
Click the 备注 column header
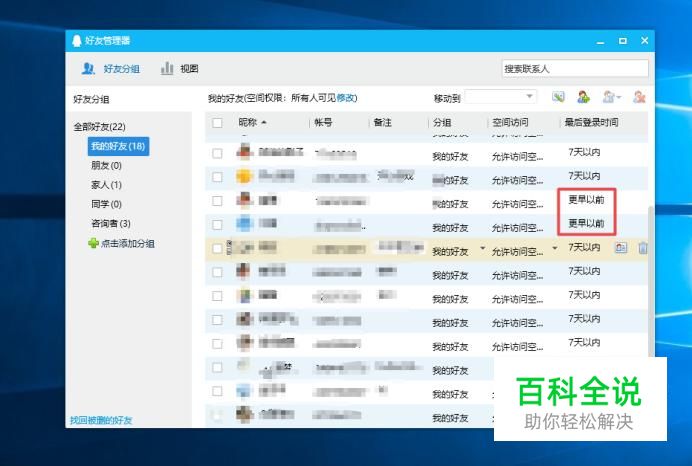(x=383, y=122)
